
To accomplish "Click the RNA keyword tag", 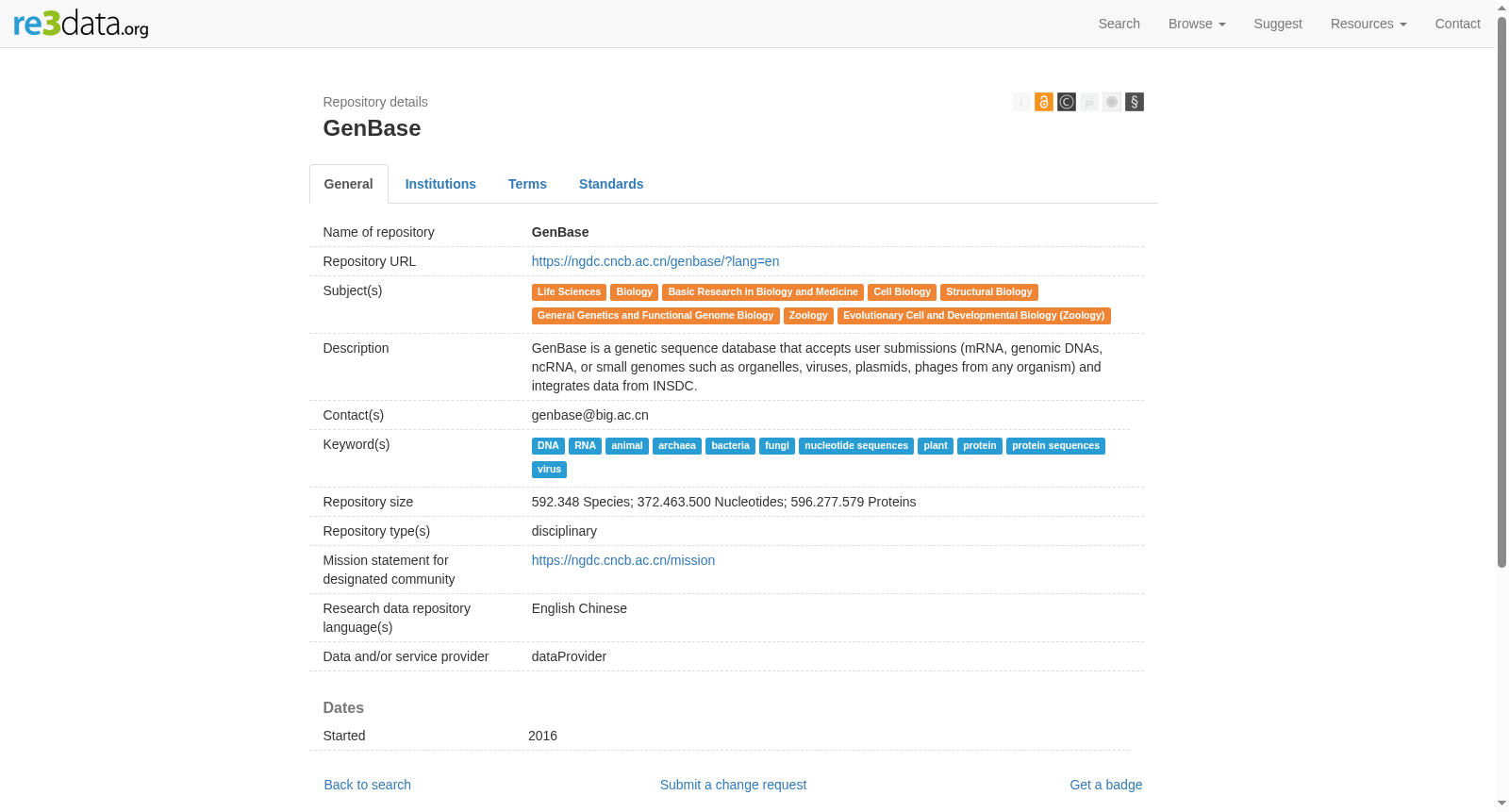I will coord(585,446).
